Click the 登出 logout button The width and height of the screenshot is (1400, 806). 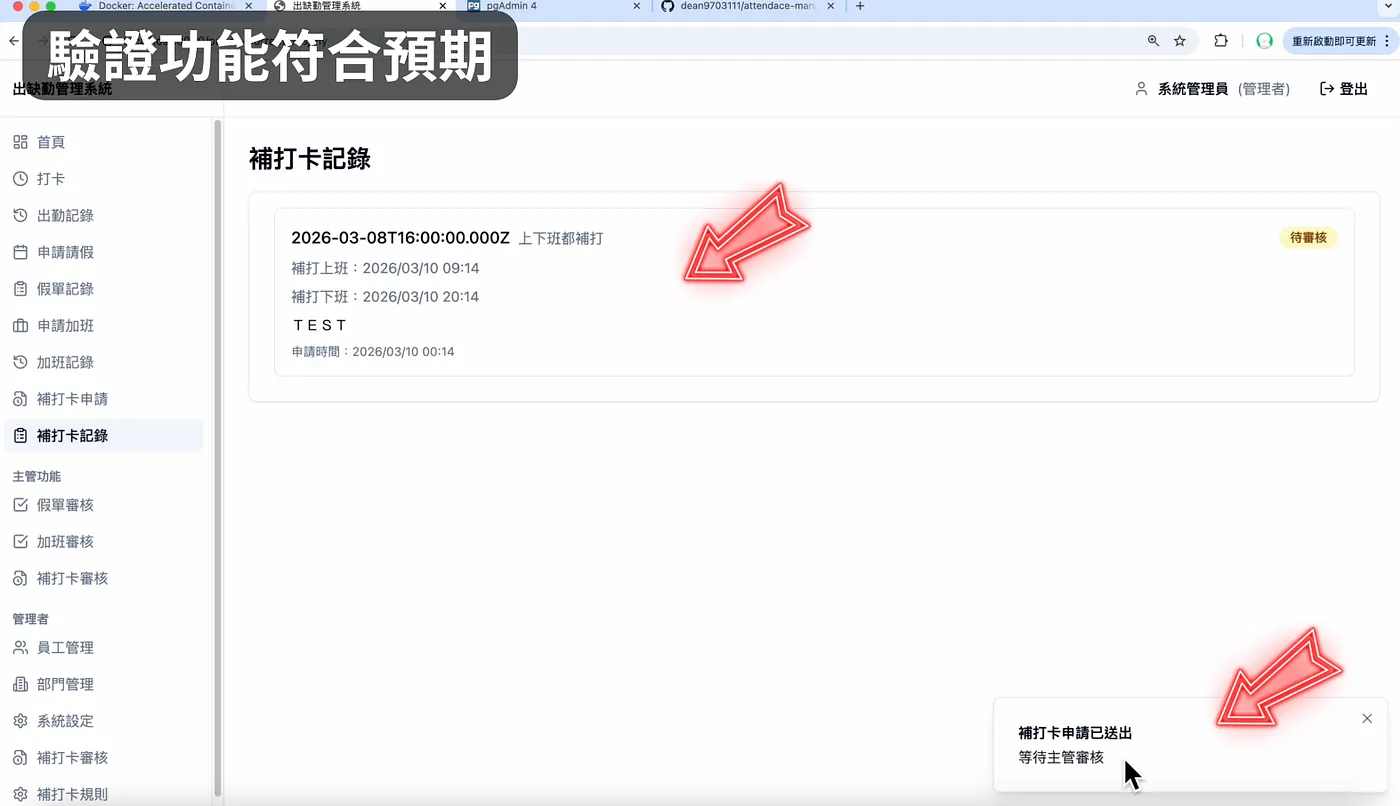(x=1344, y=89)
